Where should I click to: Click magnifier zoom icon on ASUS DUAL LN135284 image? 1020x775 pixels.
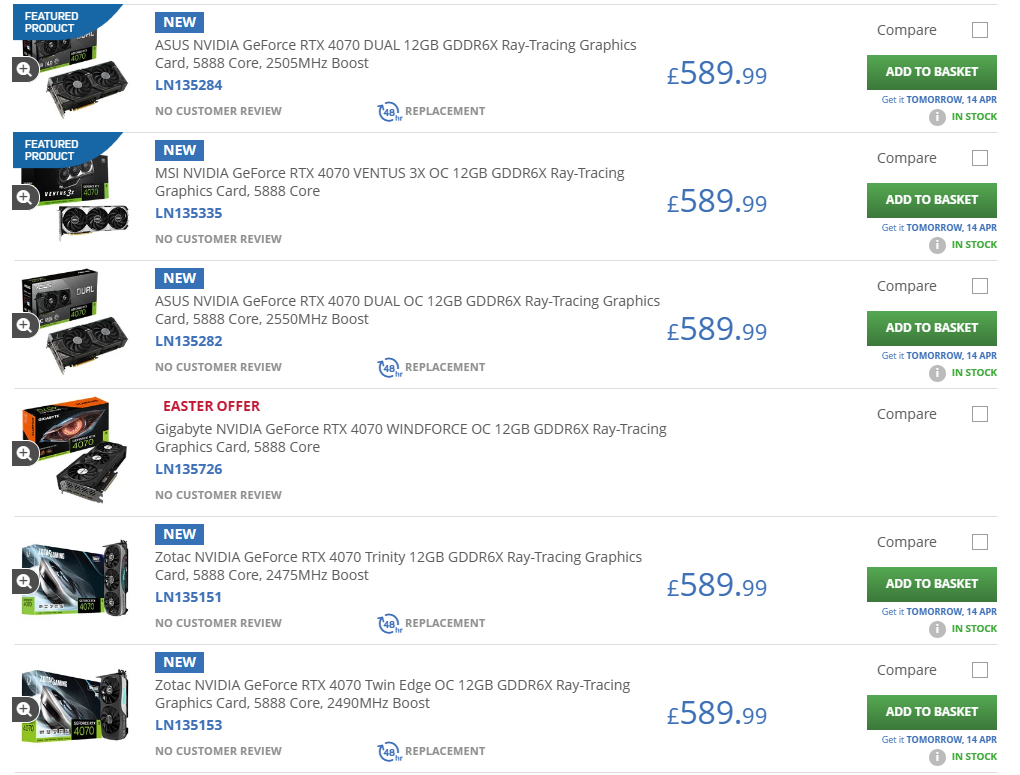coord(24,69)
